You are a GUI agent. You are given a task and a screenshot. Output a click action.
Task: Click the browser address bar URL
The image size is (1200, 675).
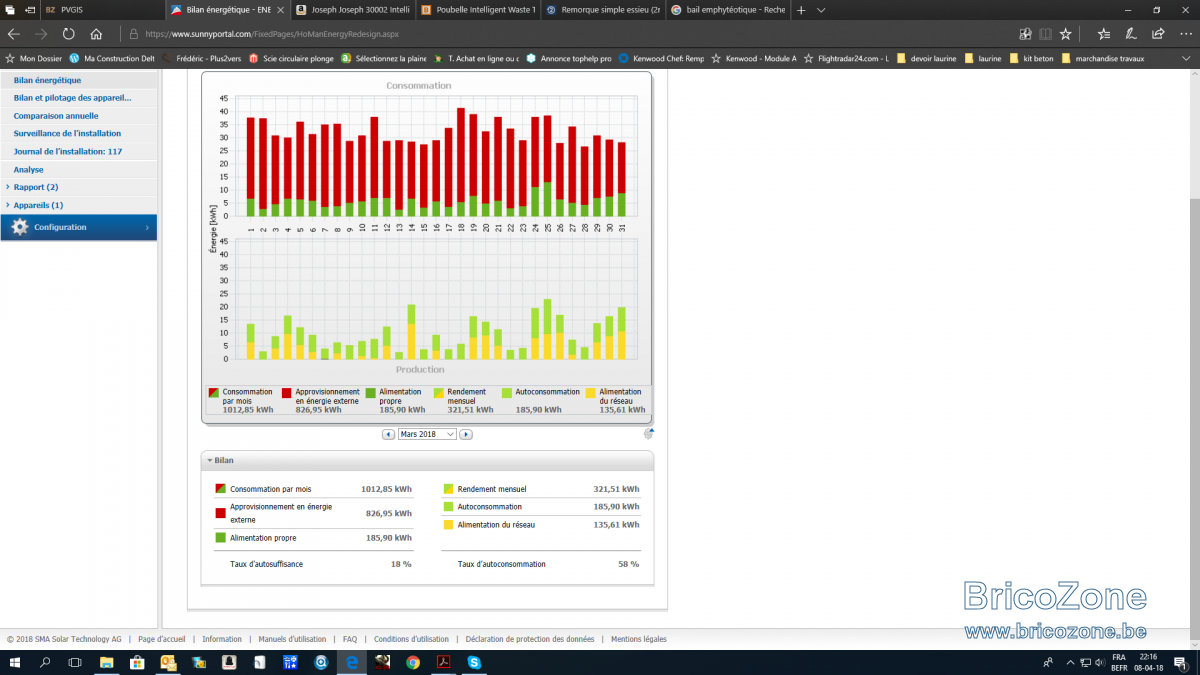[x=272, y=33]
